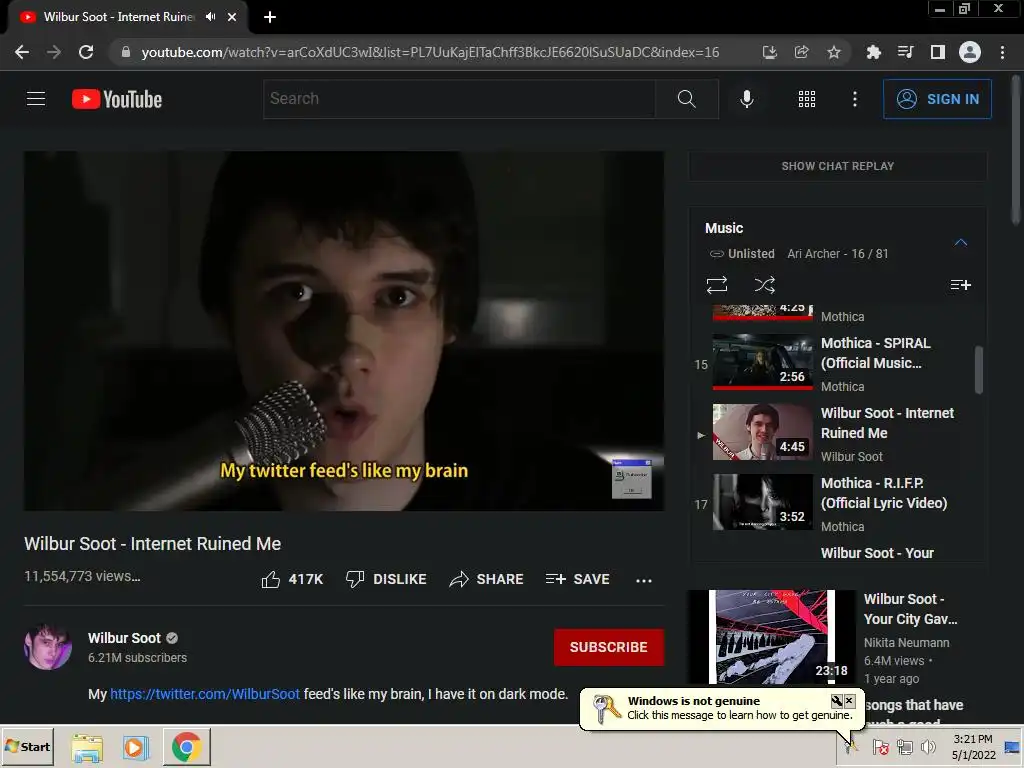Open a new browser tab
1024x768 pixels.
tap(270, 17)
